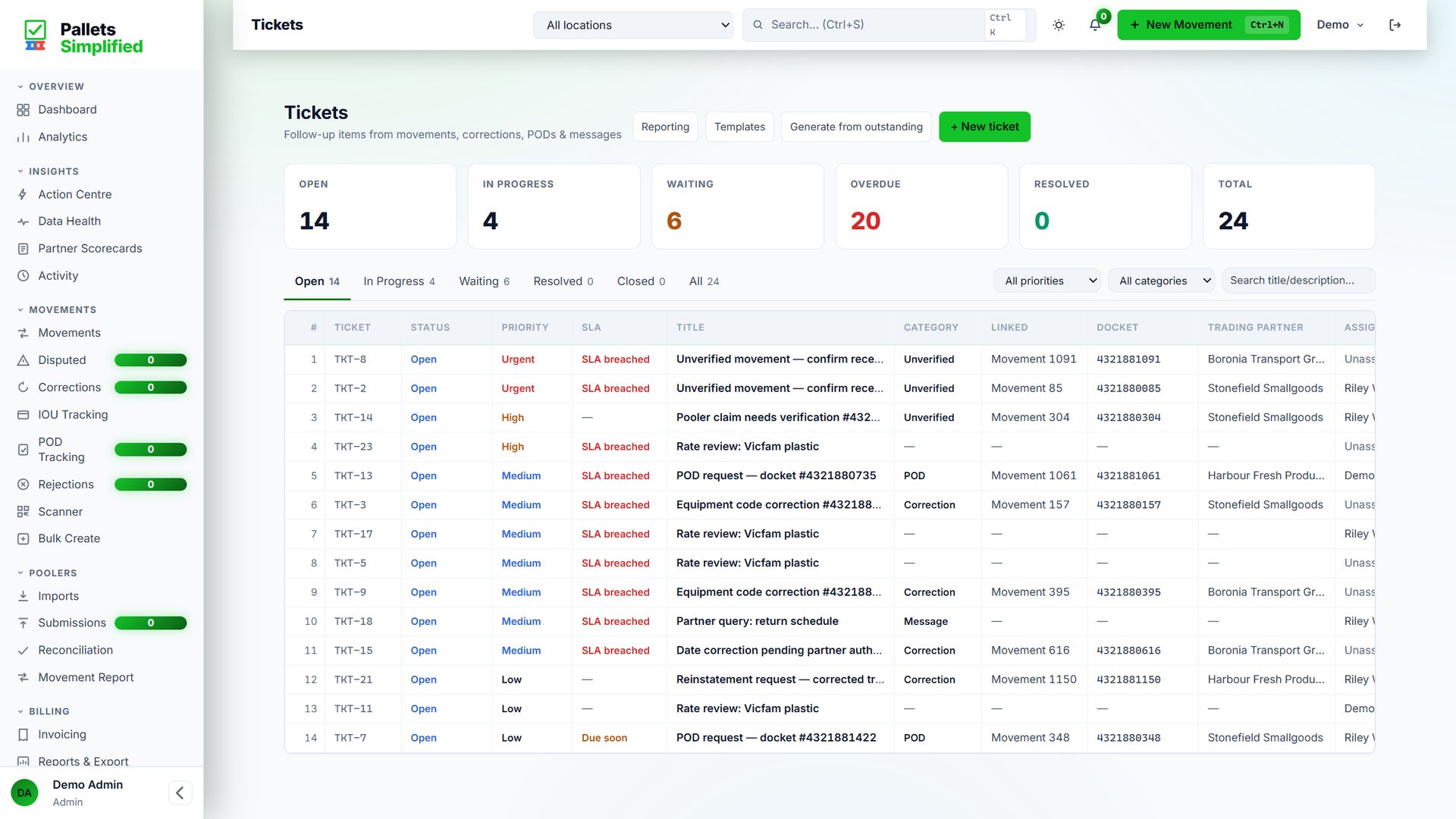Open ticket TKT-21
Image resolution: width=1456 pixels, height=819 pixels.
click(x=353, y=679)
